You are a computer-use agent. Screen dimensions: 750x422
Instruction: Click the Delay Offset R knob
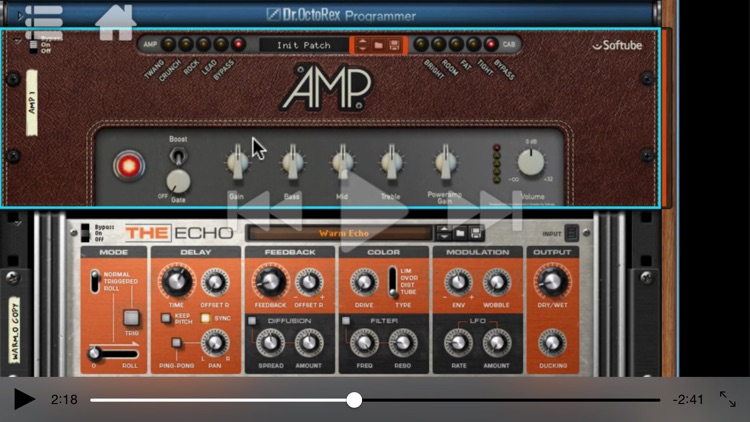pyautogui.click(x=215, y=282)
